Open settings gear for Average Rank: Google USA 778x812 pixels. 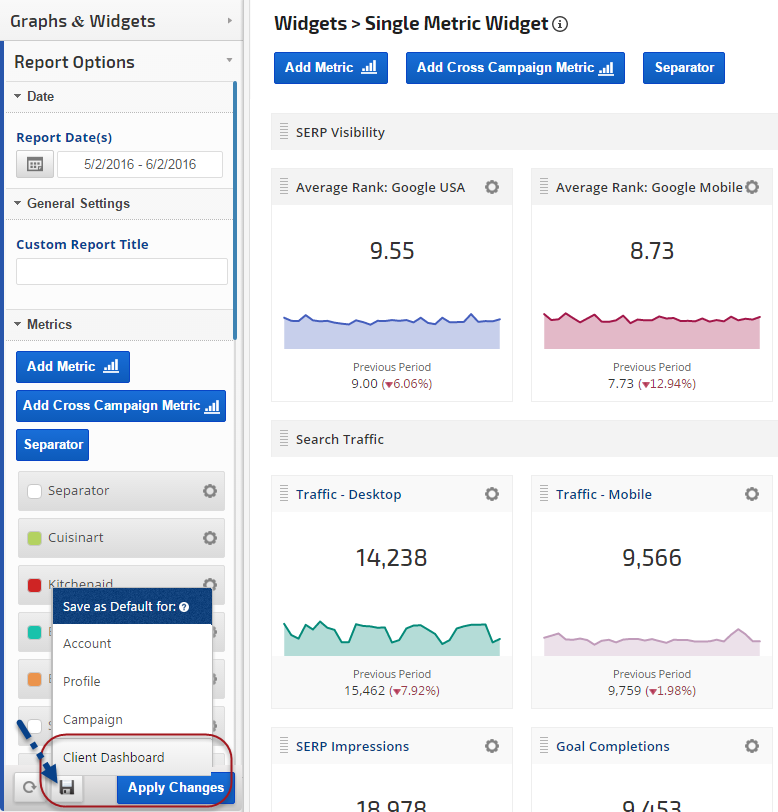(492, 187)
